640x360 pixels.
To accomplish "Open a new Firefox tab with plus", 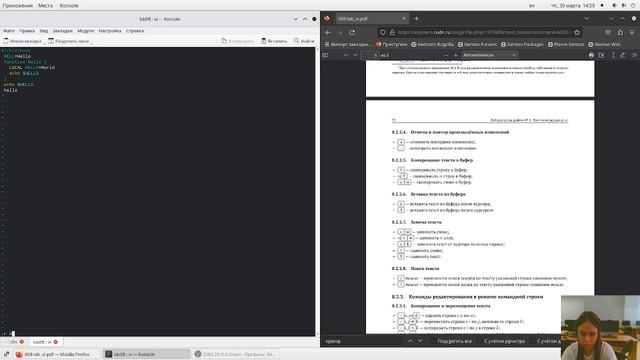I will 416,18.
